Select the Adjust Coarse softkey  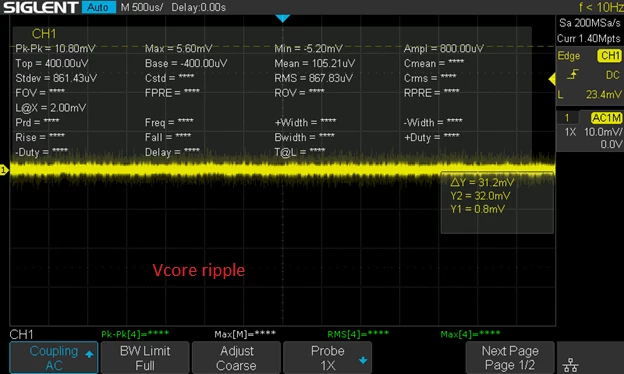[236, 358]
